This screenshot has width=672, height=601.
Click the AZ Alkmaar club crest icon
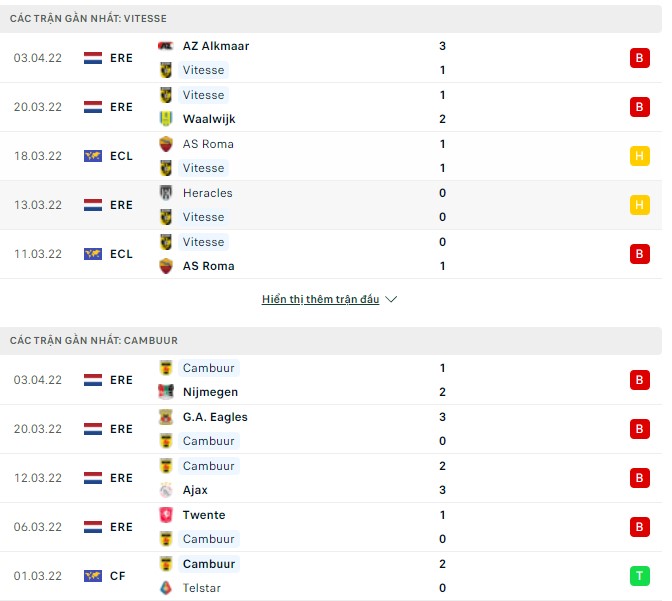click(x=166, y=46)
